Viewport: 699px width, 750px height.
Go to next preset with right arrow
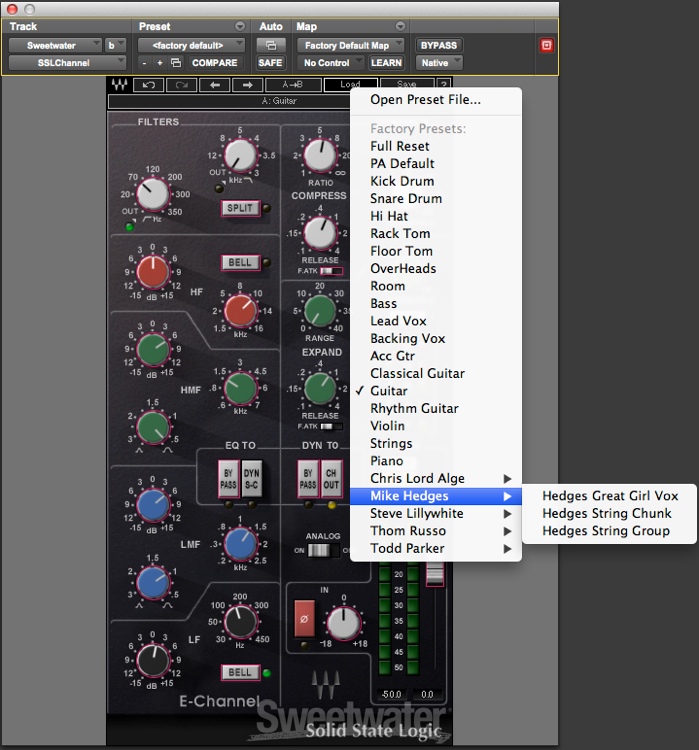[247, 85]
